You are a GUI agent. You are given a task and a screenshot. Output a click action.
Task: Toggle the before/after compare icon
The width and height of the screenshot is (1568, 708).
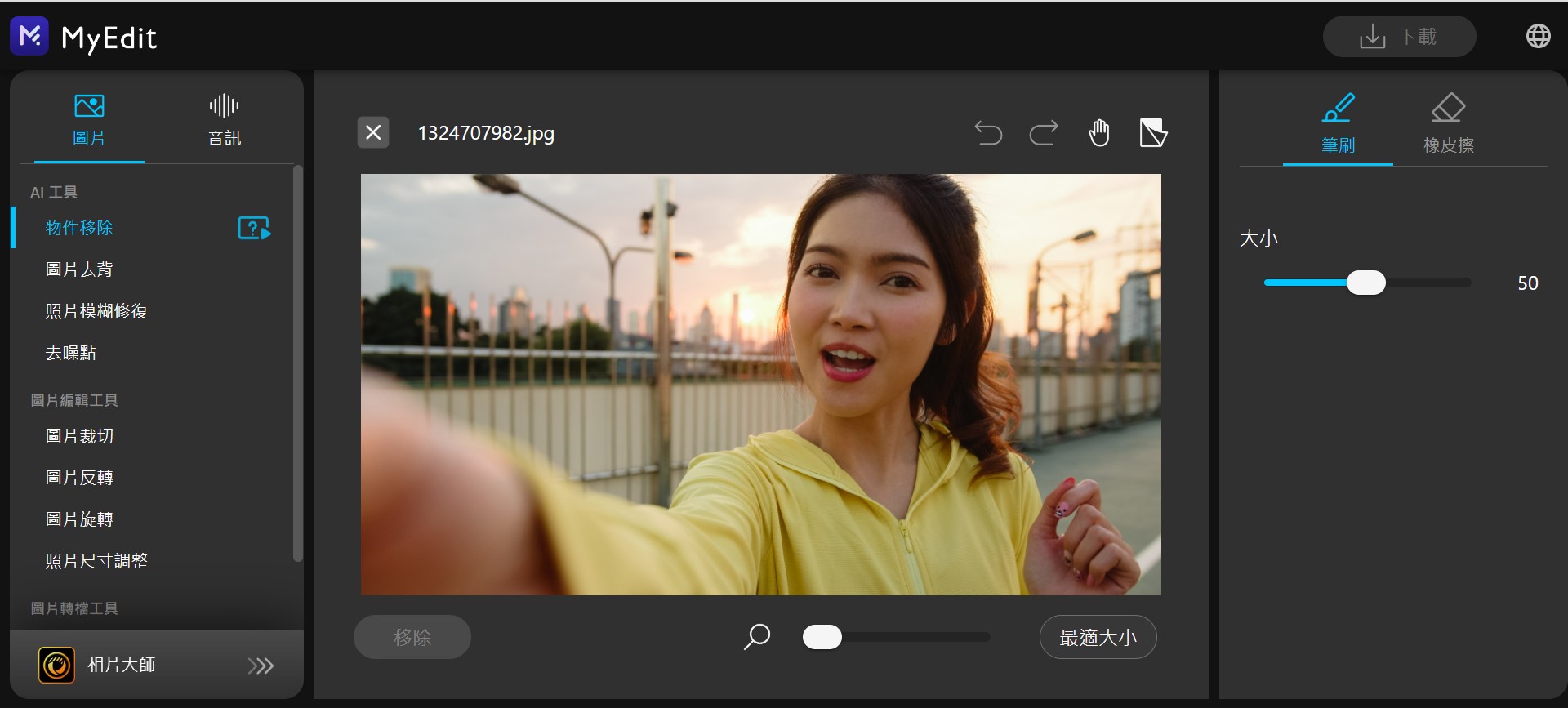(x=1153, y=132)
